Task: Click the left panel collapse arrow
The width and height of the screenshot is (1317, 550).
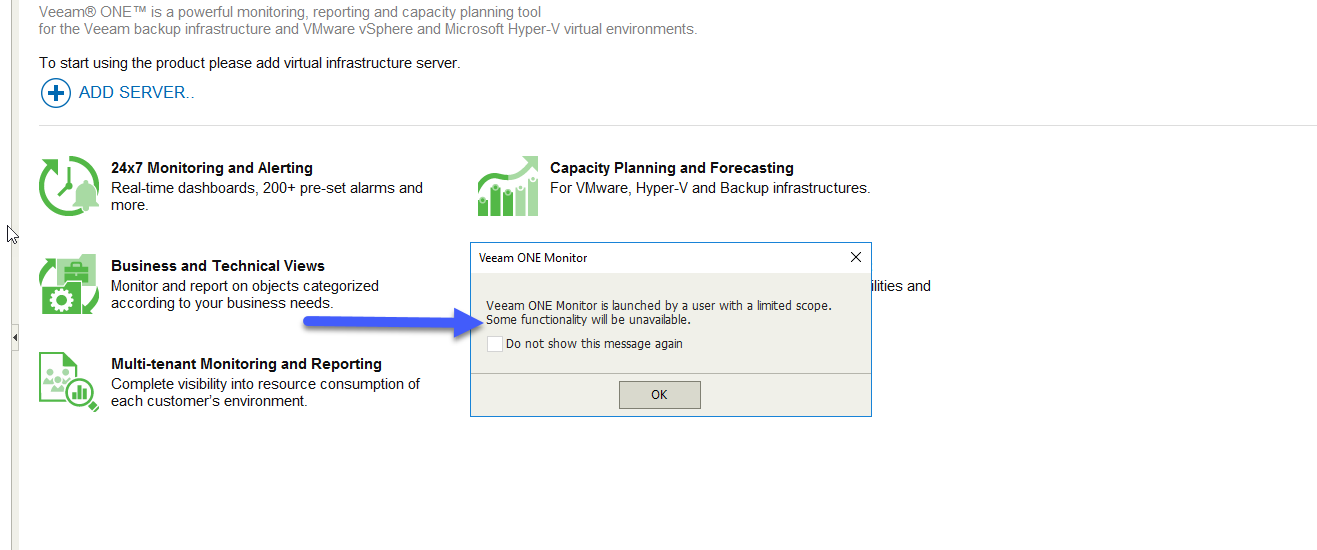Action: coord(15,339)
